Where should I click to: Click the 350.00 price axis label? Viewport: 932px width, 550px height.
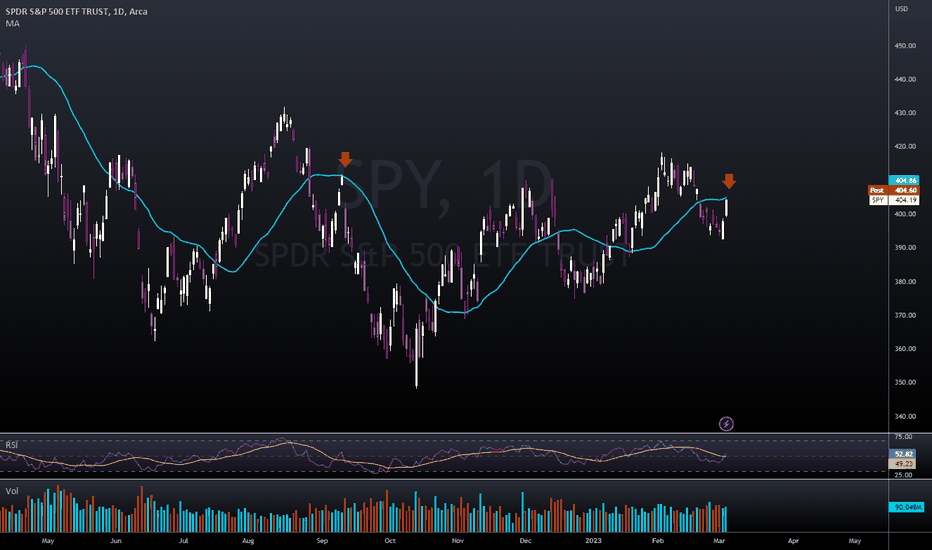(905, 382)
